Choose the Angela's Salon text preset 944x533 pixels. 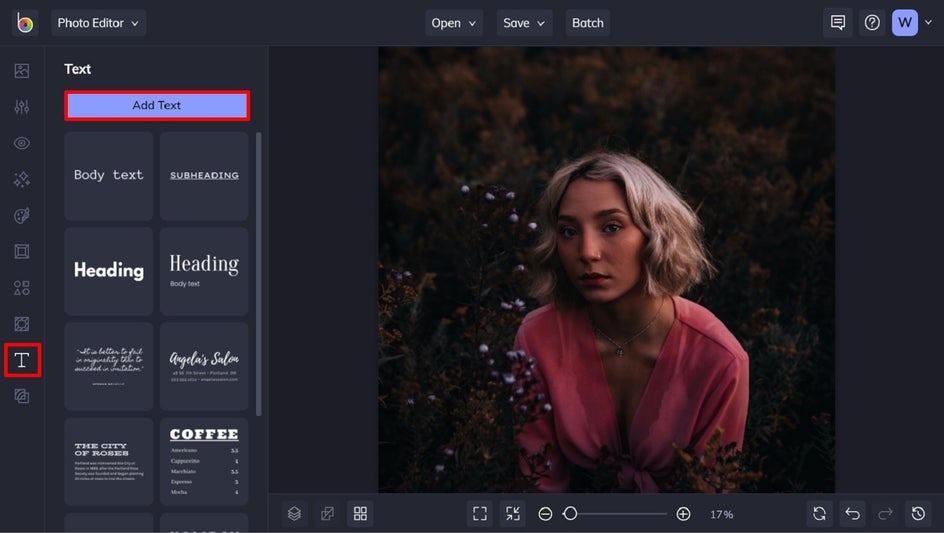204,366
